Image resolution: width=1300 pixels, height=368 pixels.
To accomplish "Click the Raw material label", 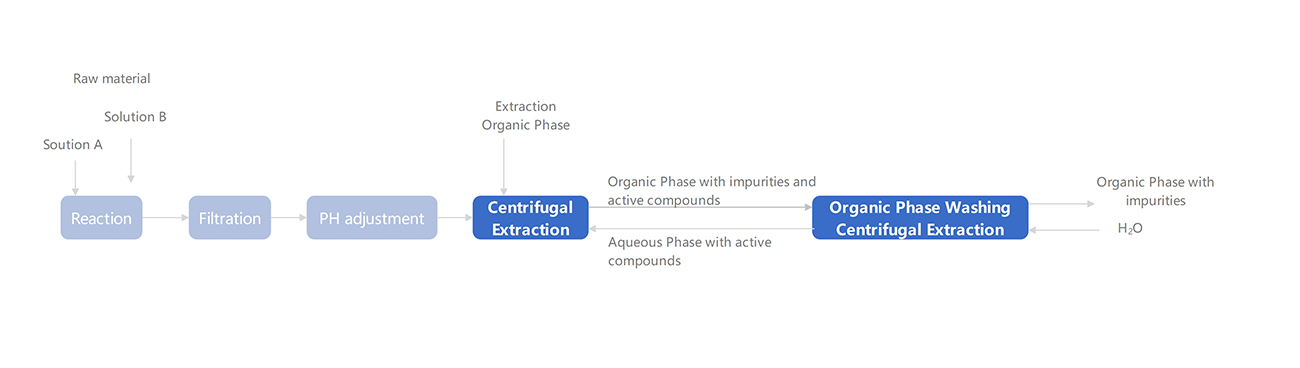I will pos(112,79).
